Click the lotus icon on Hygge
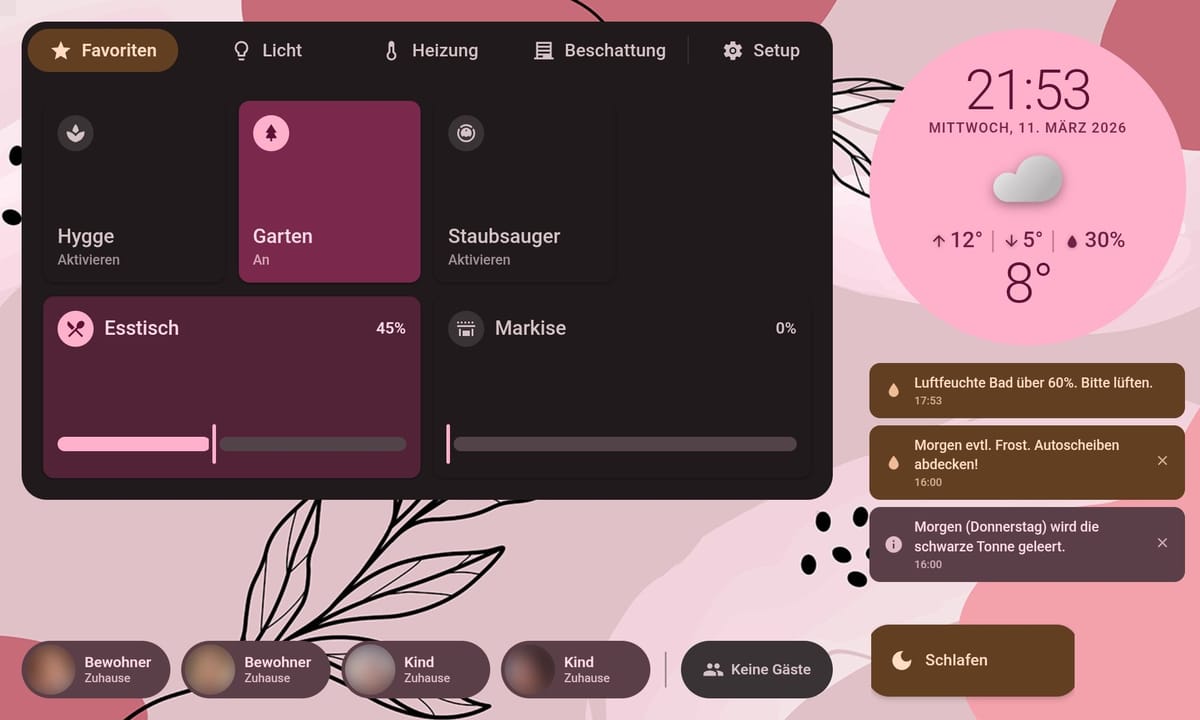Screen dimensions: 1200x720 [x=76, y=133]
